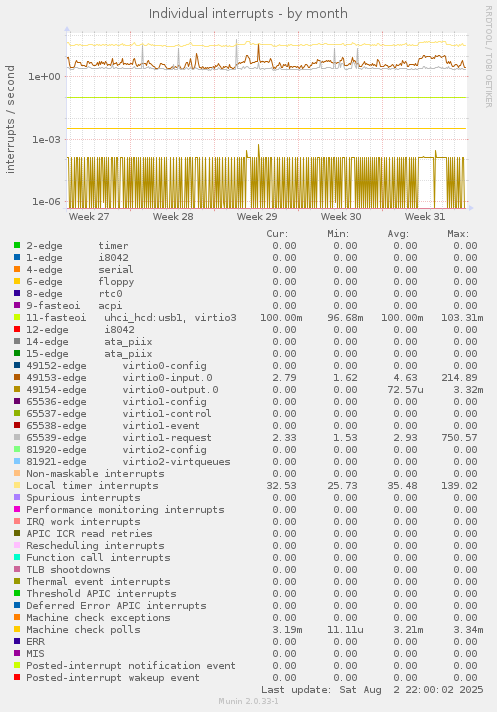This screenshot has width=497, height=712.
Task: Click the Last update timestamp text
Action: click(372, 690)
